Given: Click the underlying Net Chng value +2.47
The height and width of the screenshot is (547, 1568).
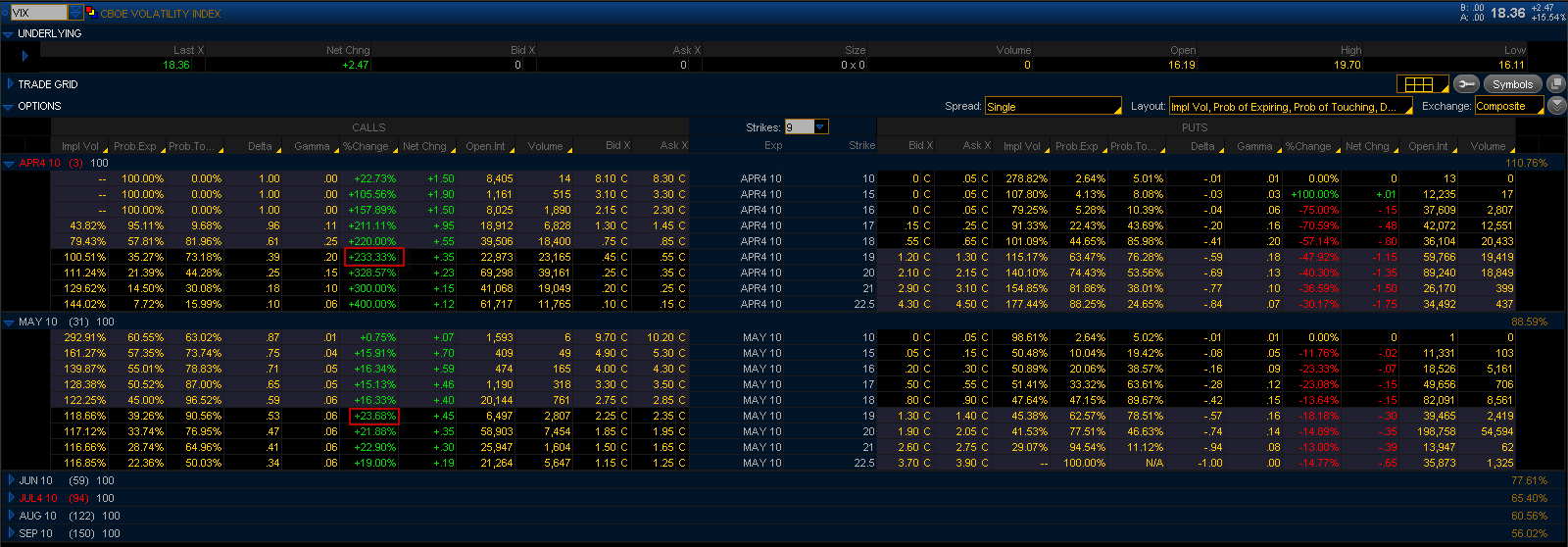Looking at the screenshot, I should click(x=355, y=65).
